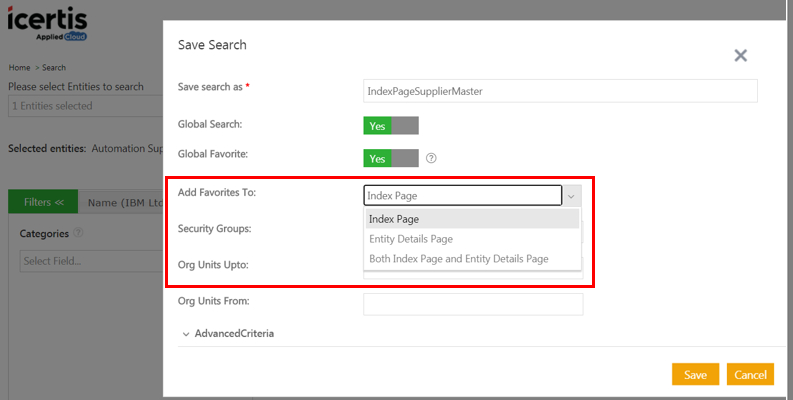Open the Add Favorites To dropdown arrow
793x400 pixels.
coord(571,196)
